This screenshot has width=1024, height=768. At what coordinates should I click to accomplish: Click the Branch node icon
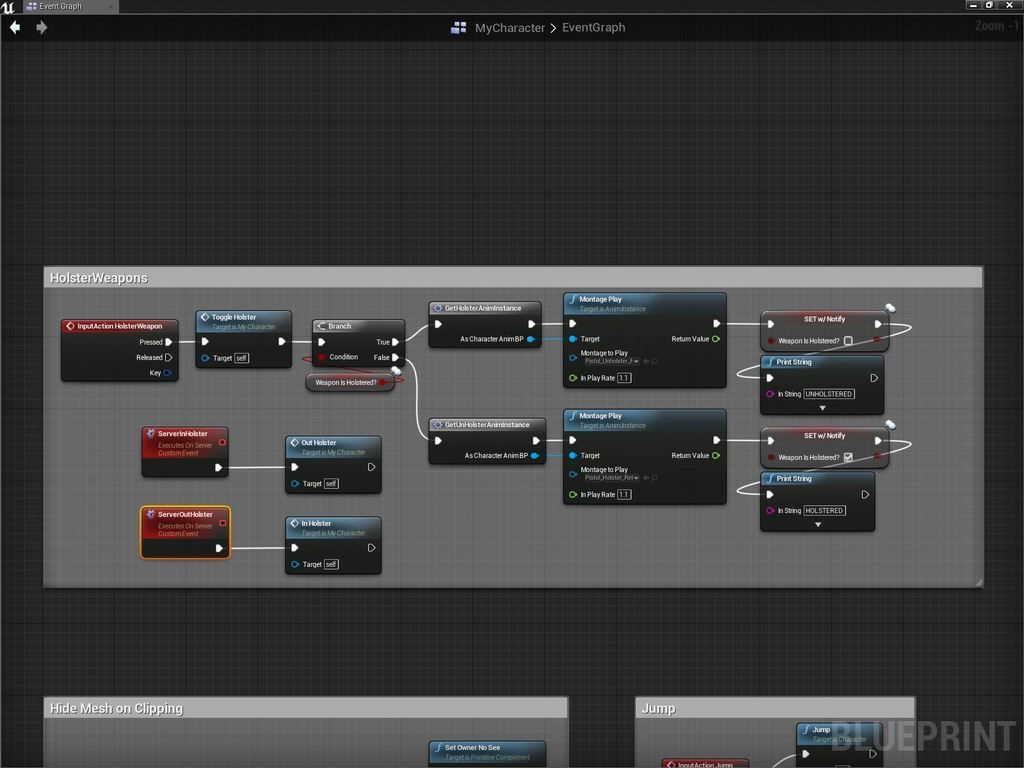coord(321,326)
